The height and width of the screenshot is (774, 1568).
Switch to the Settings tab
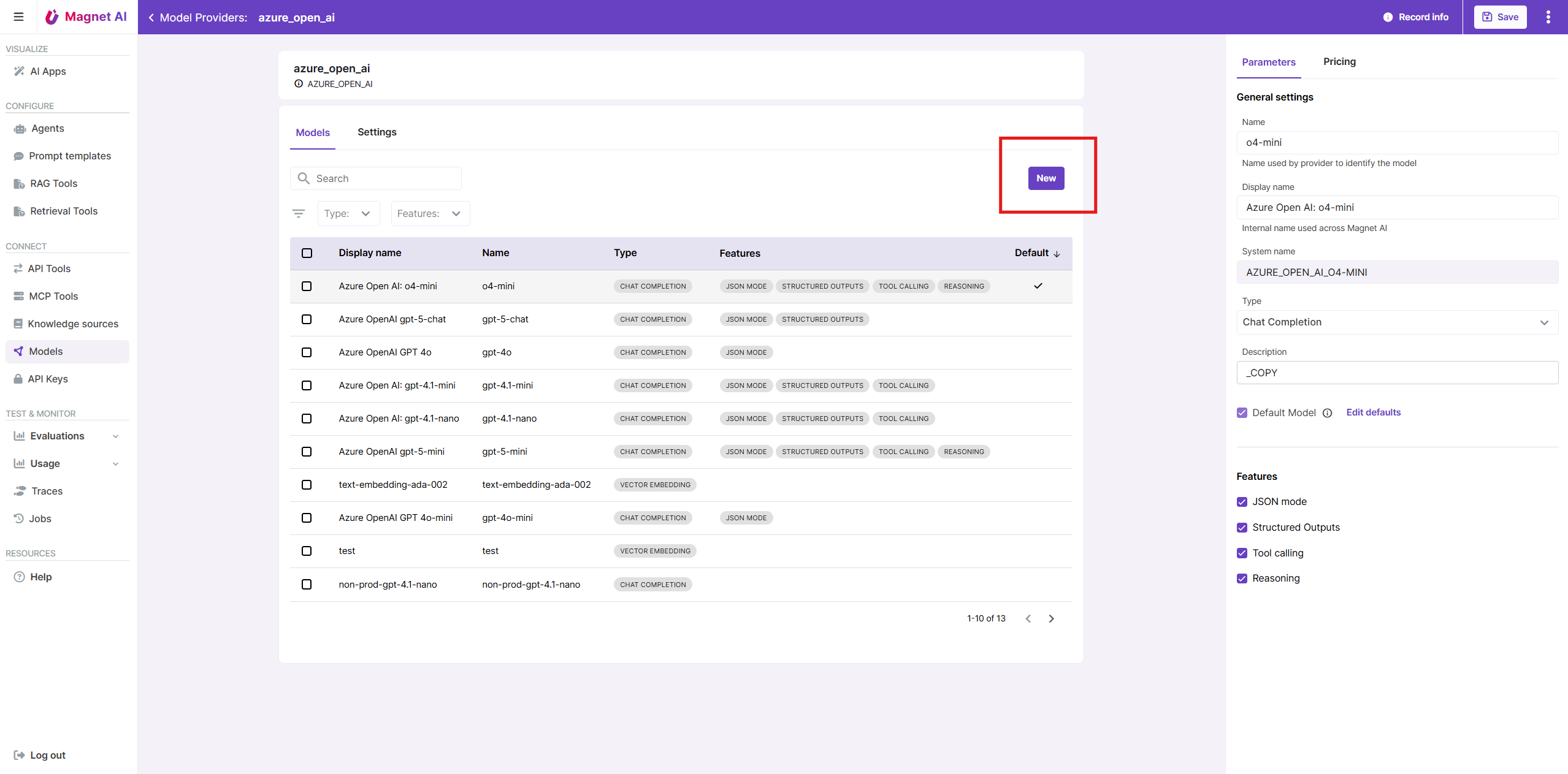(377, 132)
